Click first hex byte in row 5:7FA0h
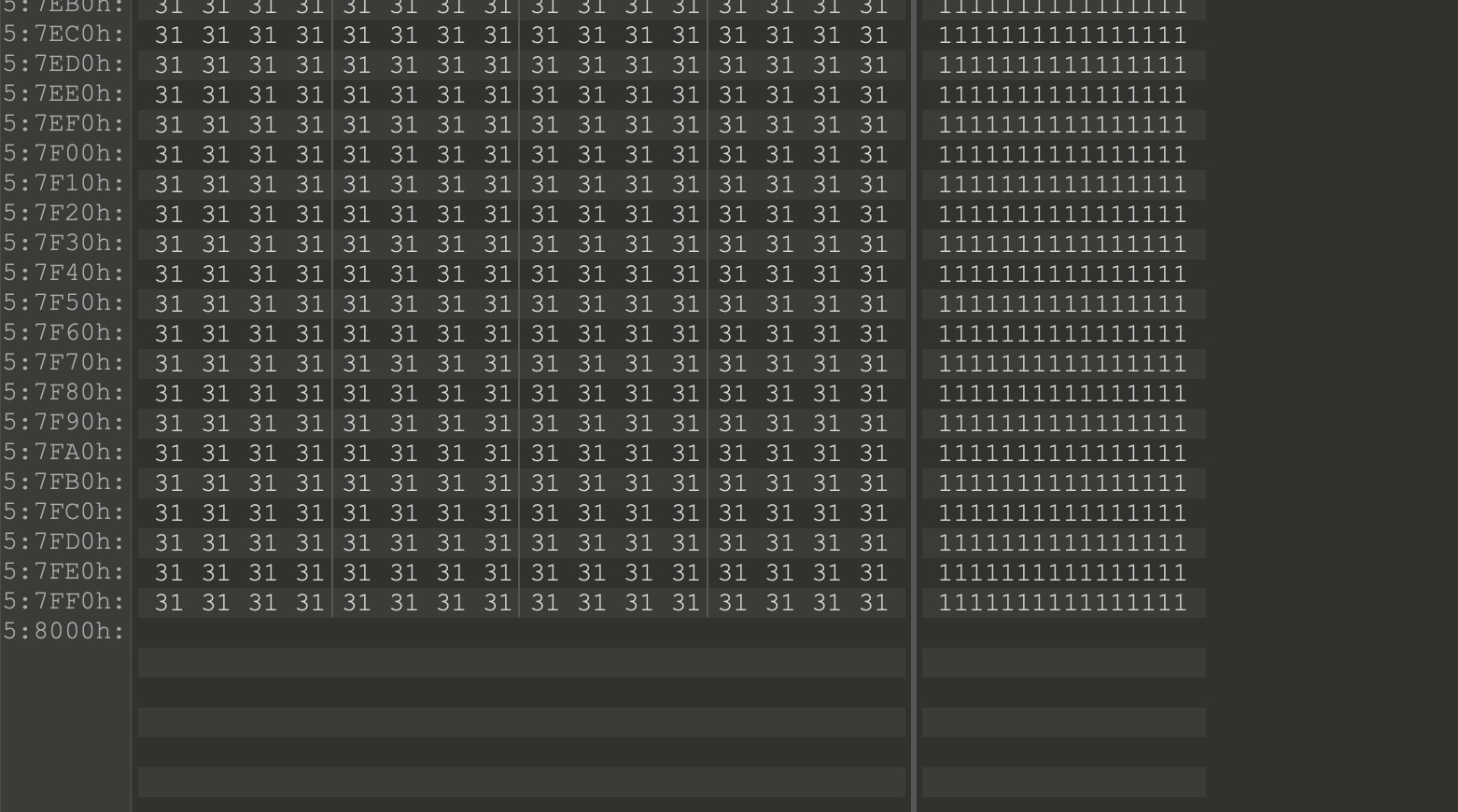 coord(169,454)
